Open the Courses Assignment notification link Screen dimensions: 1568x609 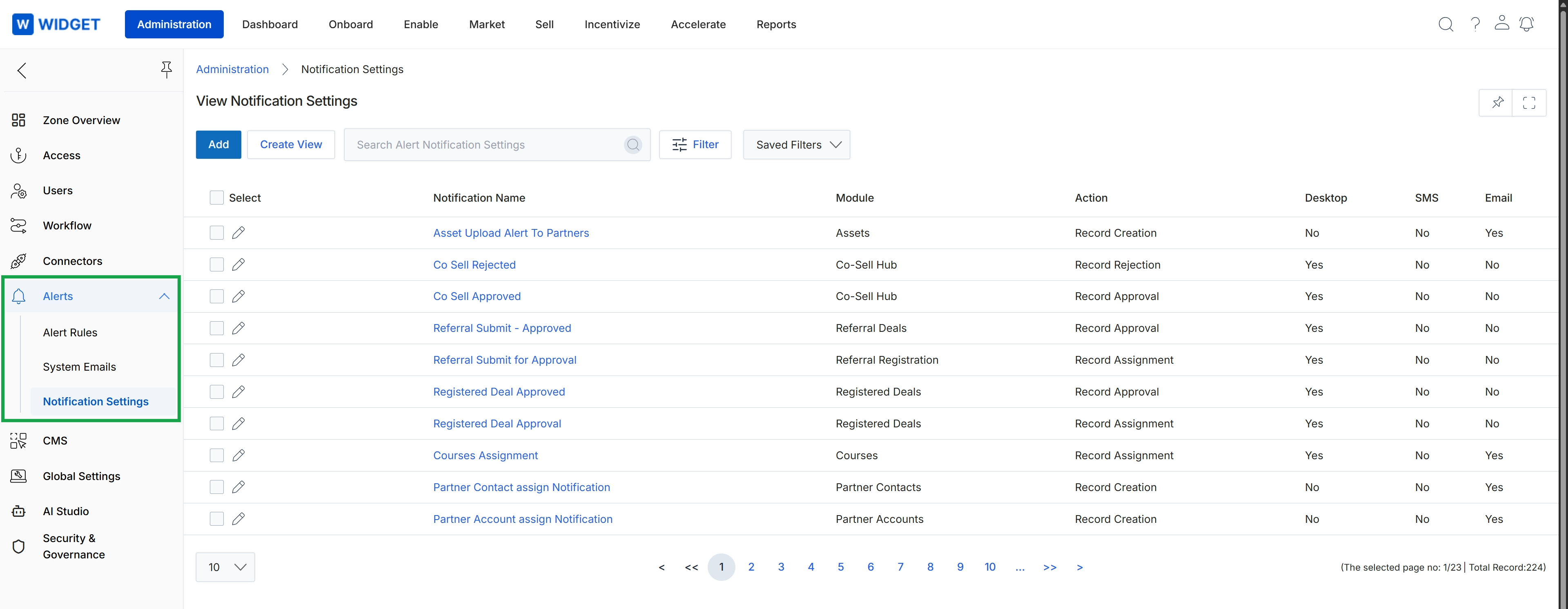[x=486, y=456]
